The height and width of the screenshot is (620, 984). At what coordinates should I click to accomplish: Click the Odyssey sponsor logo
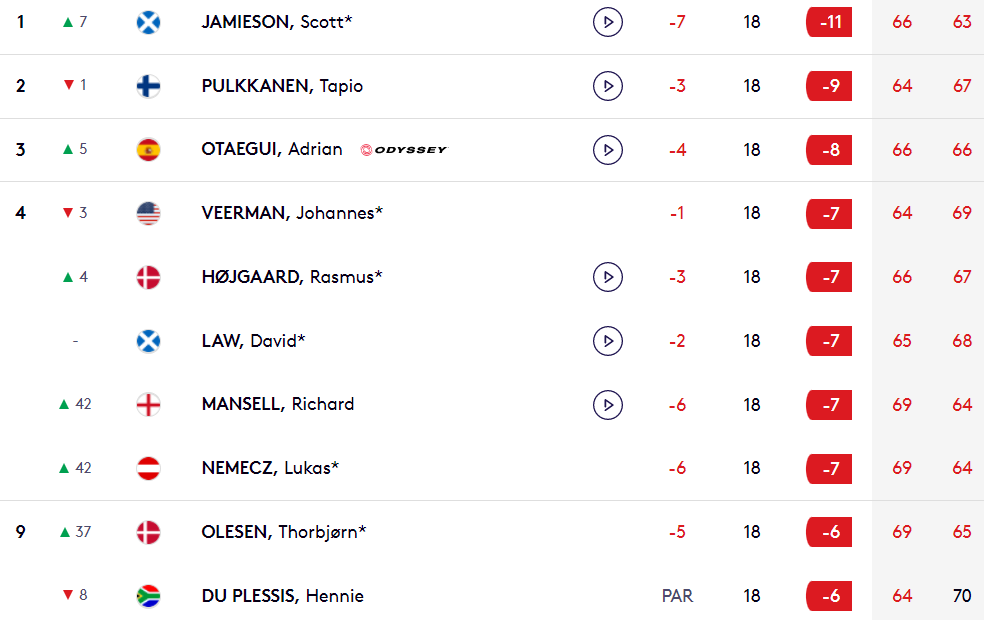click(x=404, y=150)
